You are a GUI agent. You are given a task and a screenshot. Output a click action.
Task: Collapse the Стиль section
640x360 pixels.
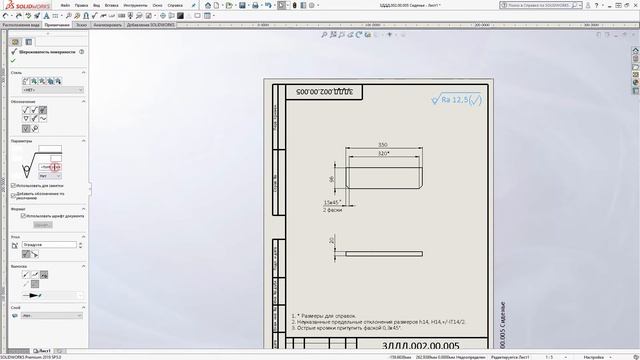[84, 72]
